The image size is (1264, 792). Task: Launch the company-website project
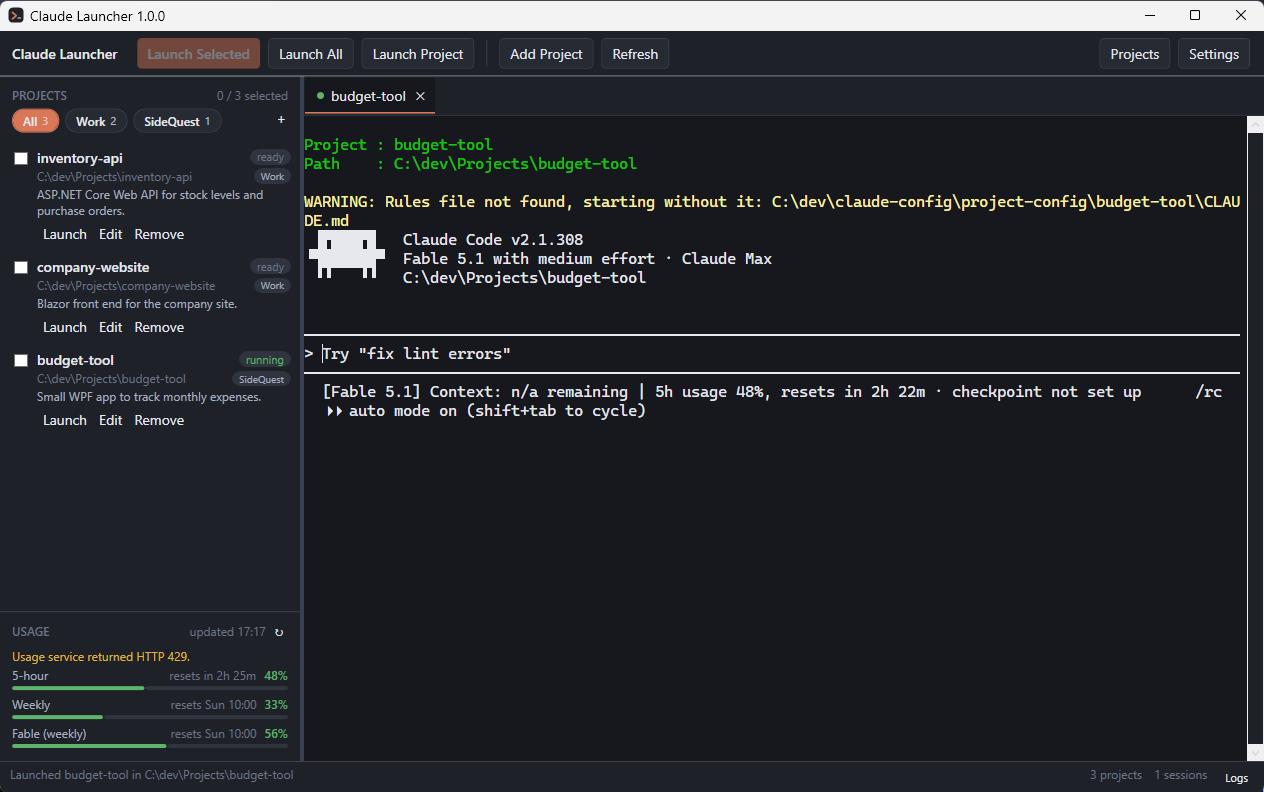pyautogui.click(x=65, y=327)
